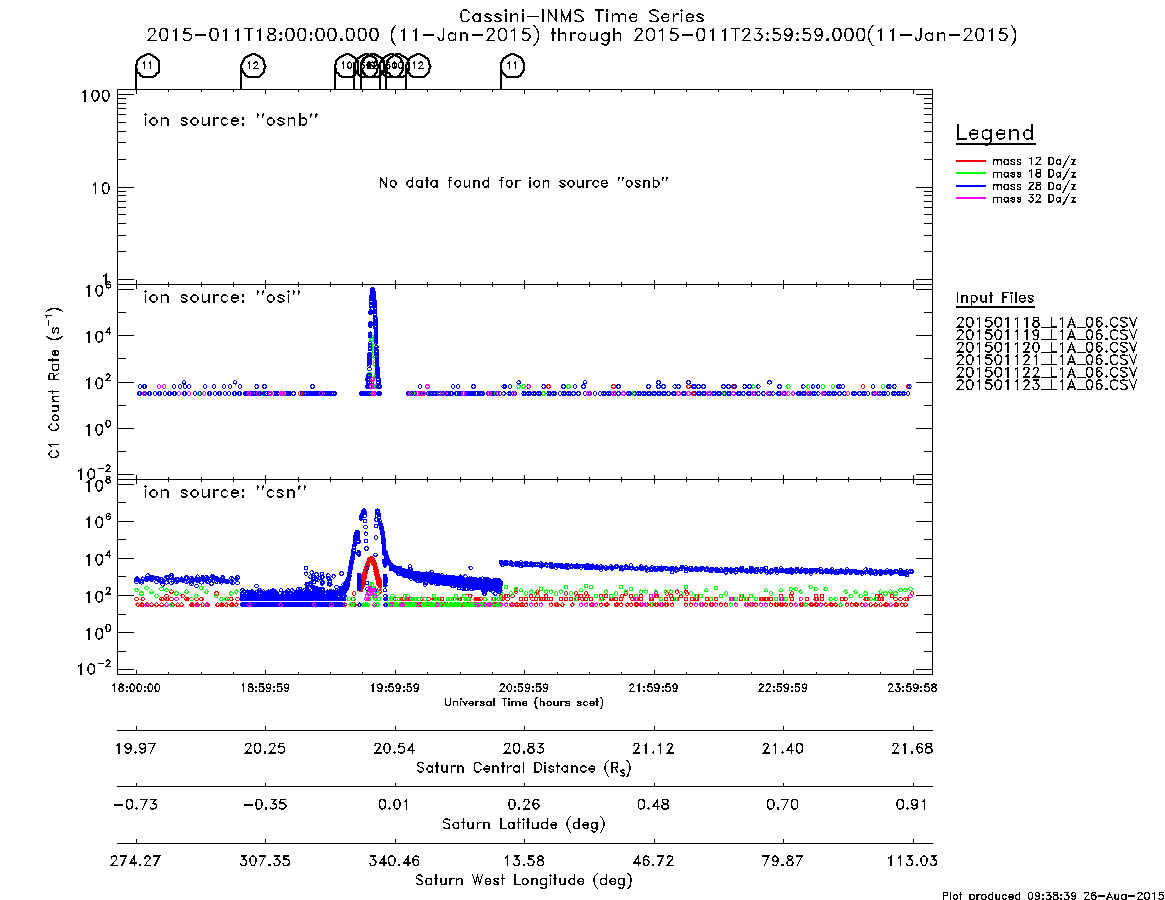
Task: Click the latitude value 0.26
Action: (524, 805)
